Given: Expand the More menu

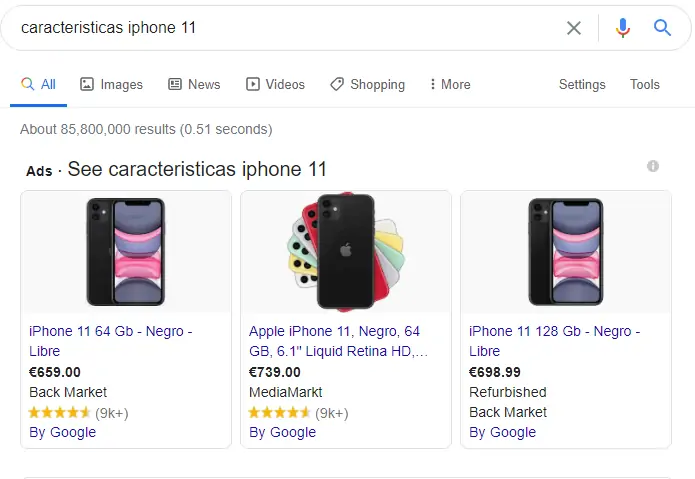Looking at the screenshot, I should 449,85.
